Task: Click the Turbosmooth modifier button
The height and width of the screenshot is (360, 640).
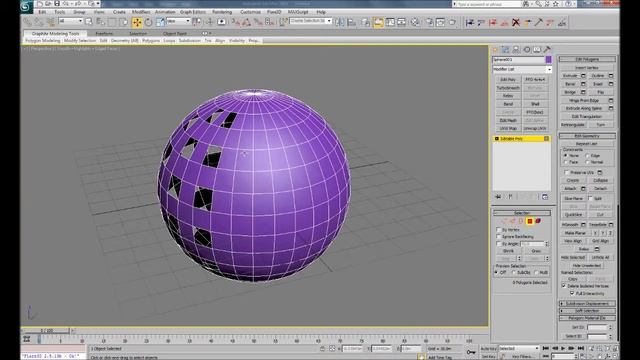Action: tap(508, 88)
